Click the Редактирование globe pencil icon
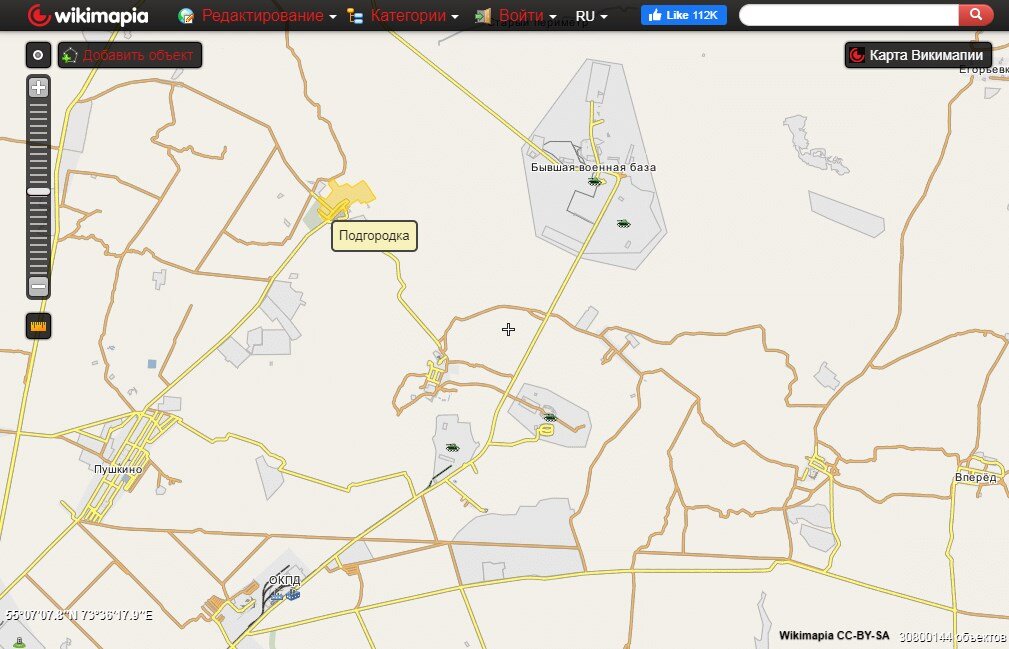The image size is (1009, 649). (186, 16)
